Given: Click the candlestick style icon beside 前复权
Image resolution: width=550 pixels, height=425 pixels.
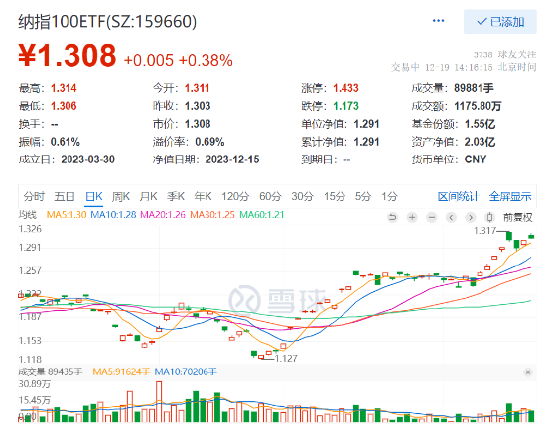Looking at the screenshot, I should [489, 217].
